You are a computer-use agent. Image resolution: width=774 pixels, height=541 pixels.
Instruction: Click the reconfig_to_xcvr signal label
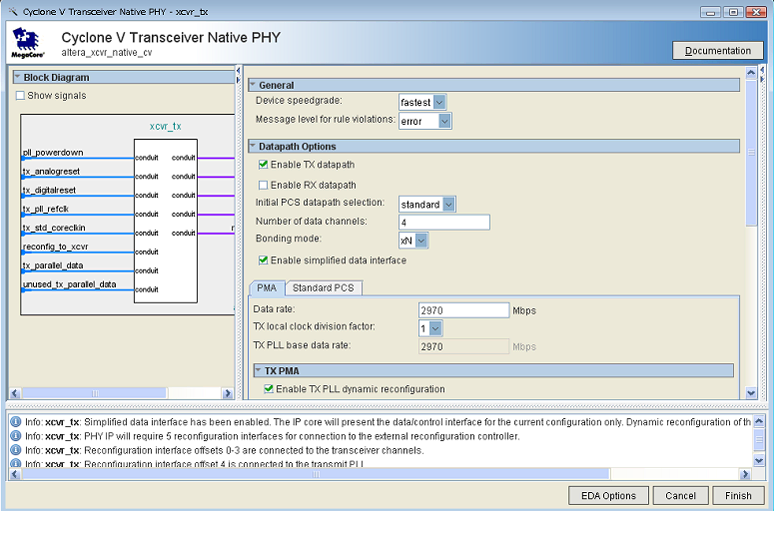coord(55,246)
